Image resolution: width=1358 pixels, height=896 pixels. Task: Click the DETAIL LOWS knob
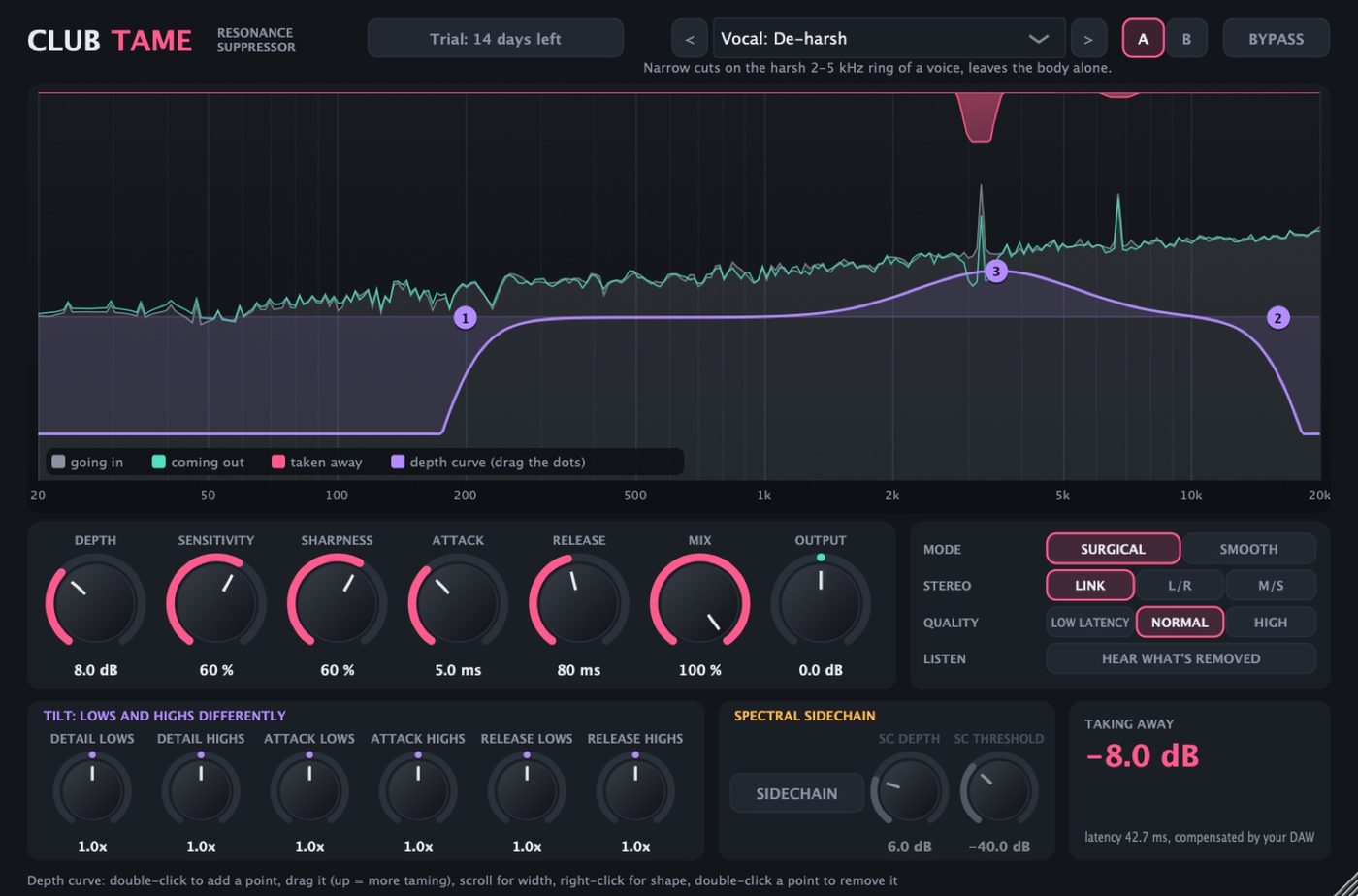pos(92,790)
